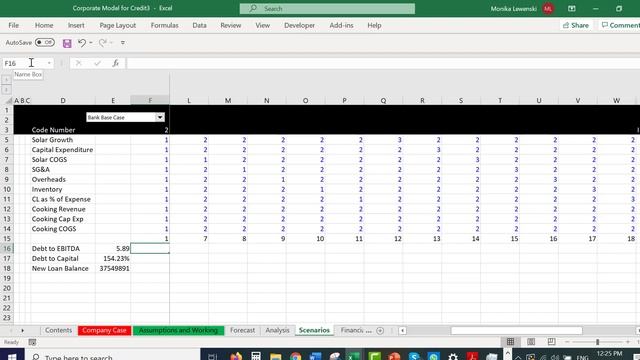
Task: Open the View ribbon tab
Action: 262,25
